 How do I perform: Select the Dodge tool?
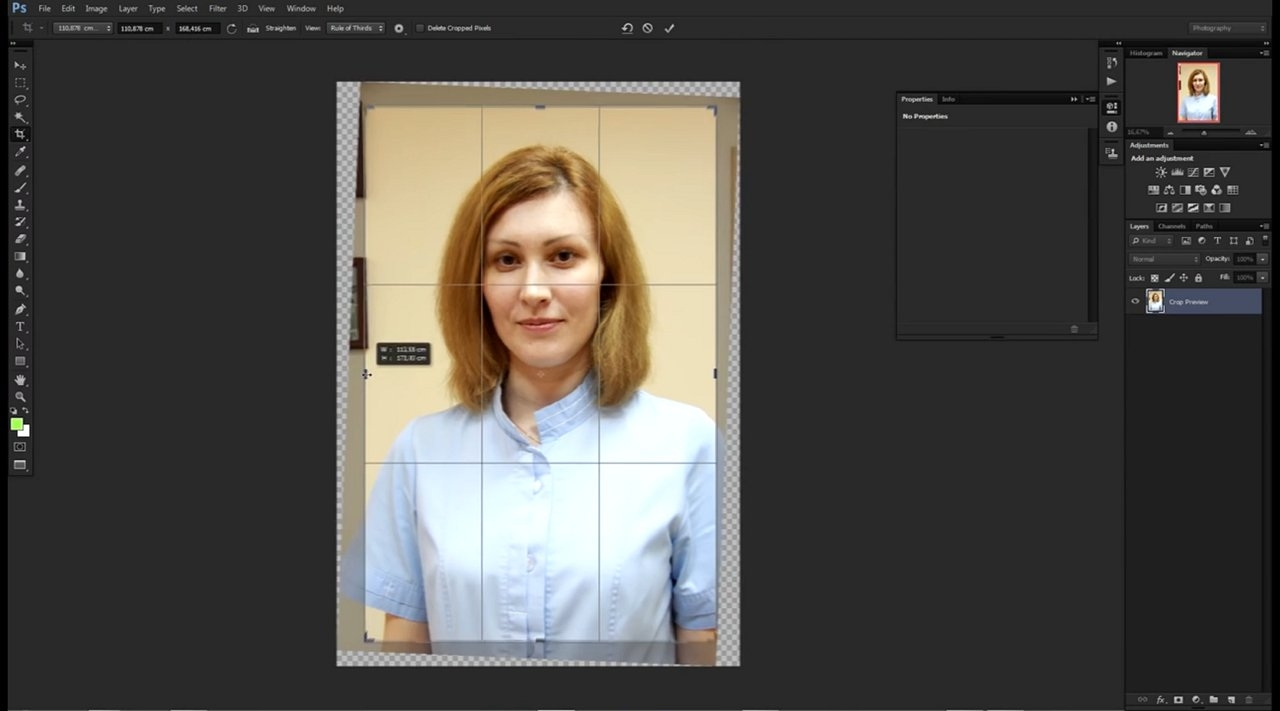click(20, 291)
